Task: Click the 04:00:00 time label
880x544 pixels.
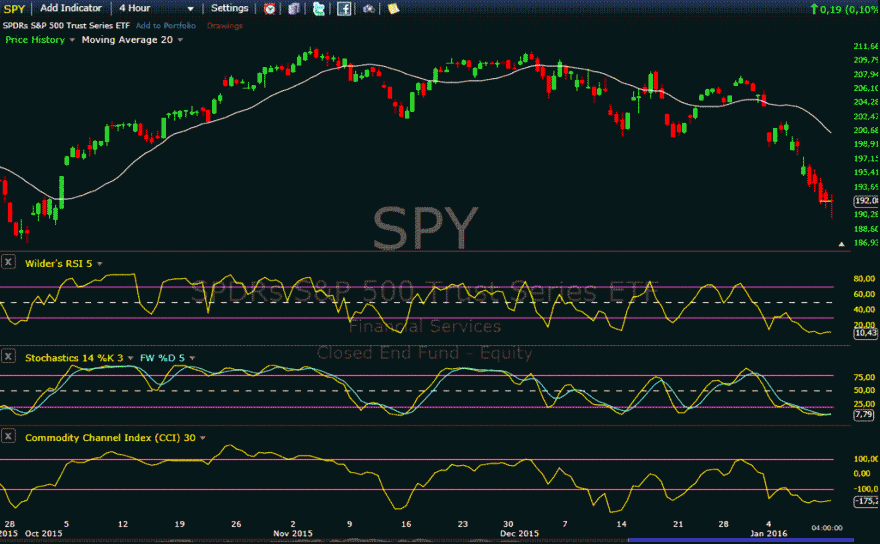Action: point(827,528)
